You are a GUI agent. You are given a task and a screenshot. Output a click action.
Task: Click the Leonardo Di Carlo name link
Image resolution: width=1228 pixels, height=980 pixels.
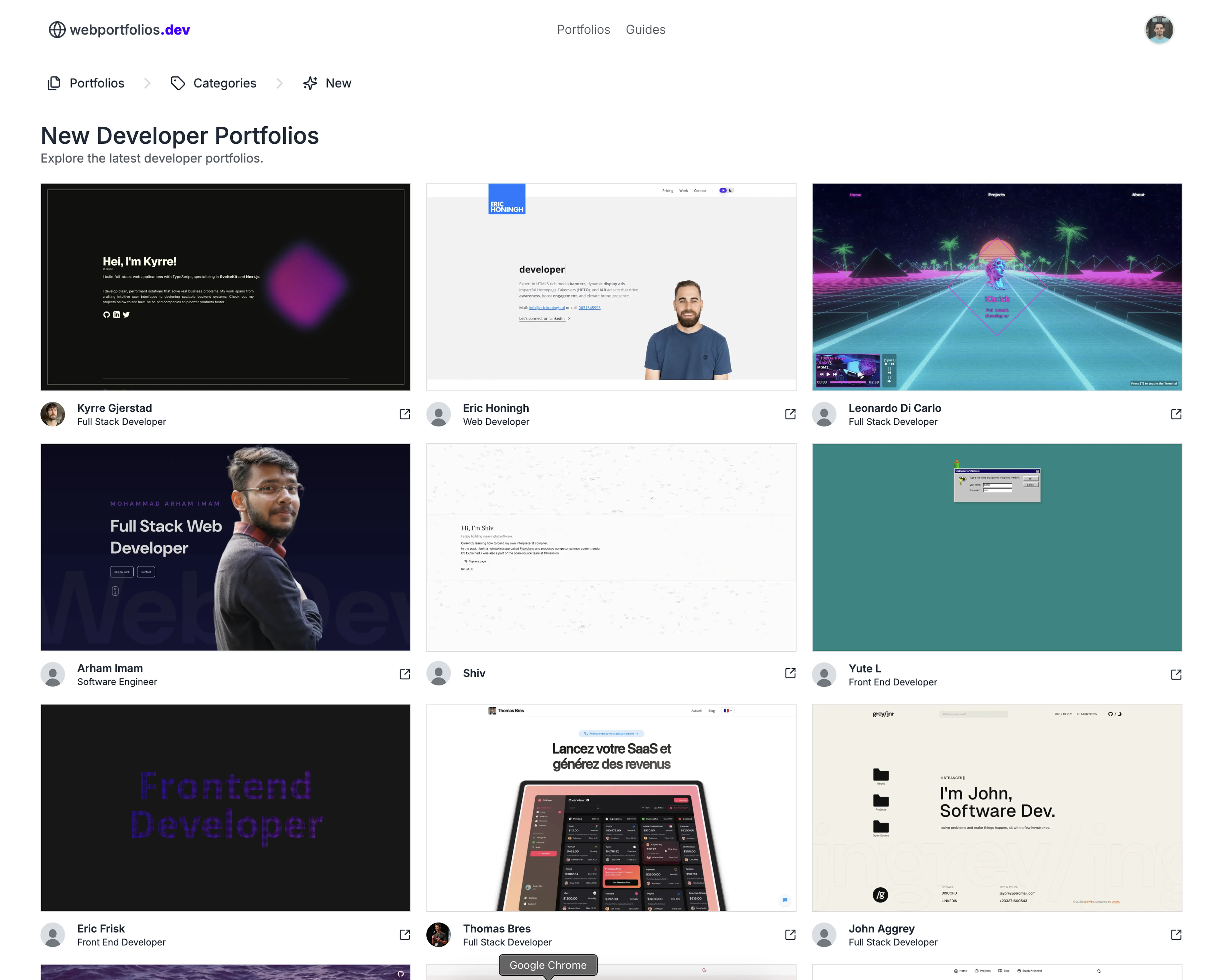895,408
